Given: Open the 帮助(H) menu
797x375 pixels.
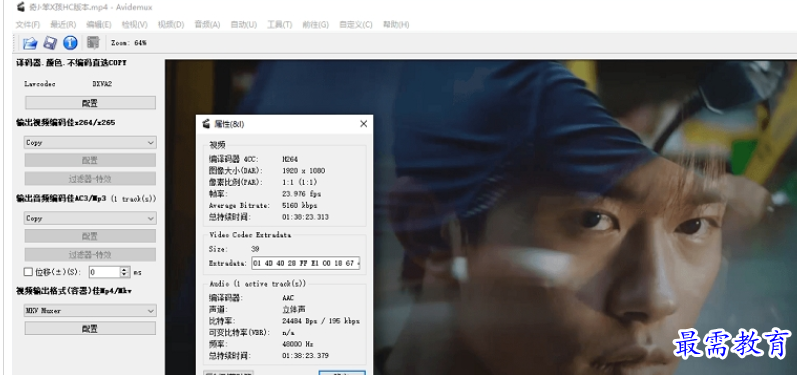Looking at the screenshot, I should pyautogui.click(x=396, y=24).
